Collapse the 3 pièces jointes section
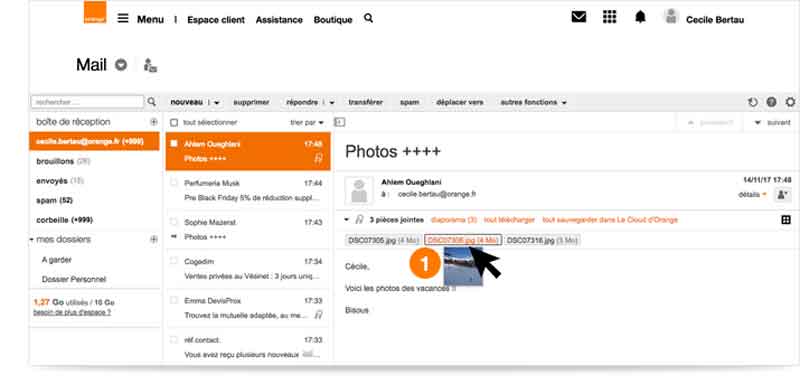800x384 pixels. coord(346,220)
